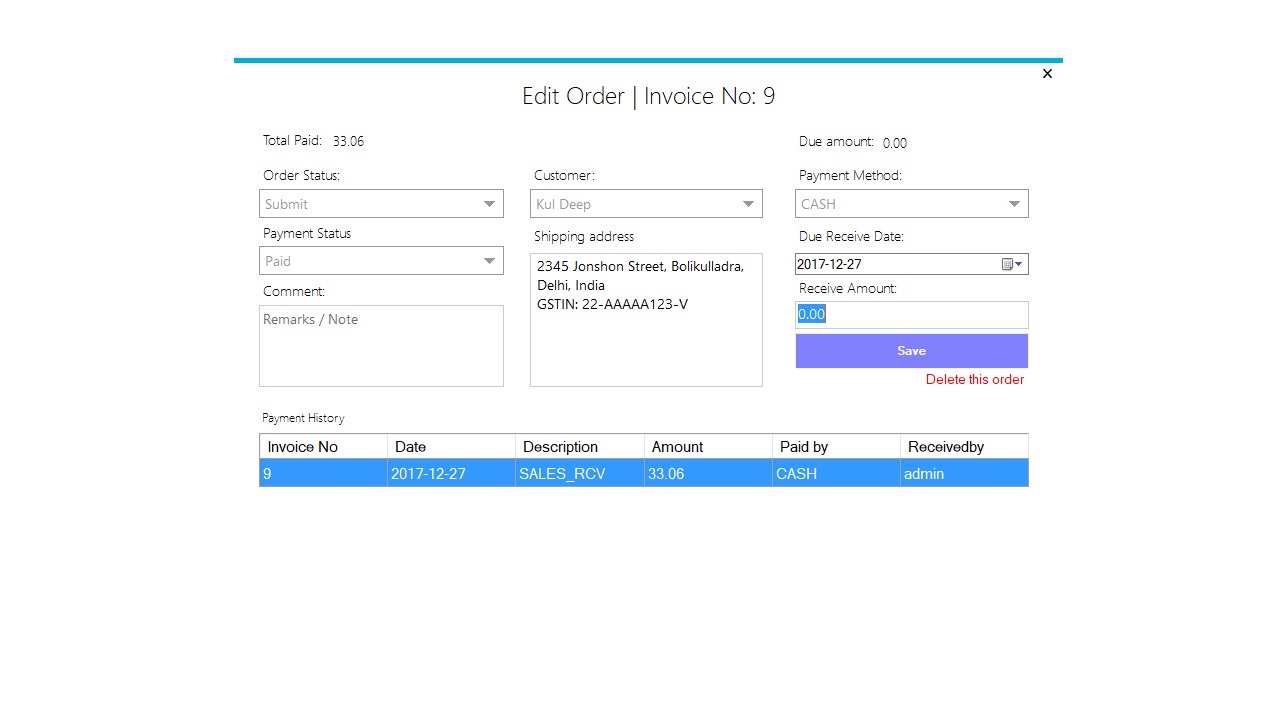1280x720 pixels.
Task: Click the Save button
Action: pos(911,351)
